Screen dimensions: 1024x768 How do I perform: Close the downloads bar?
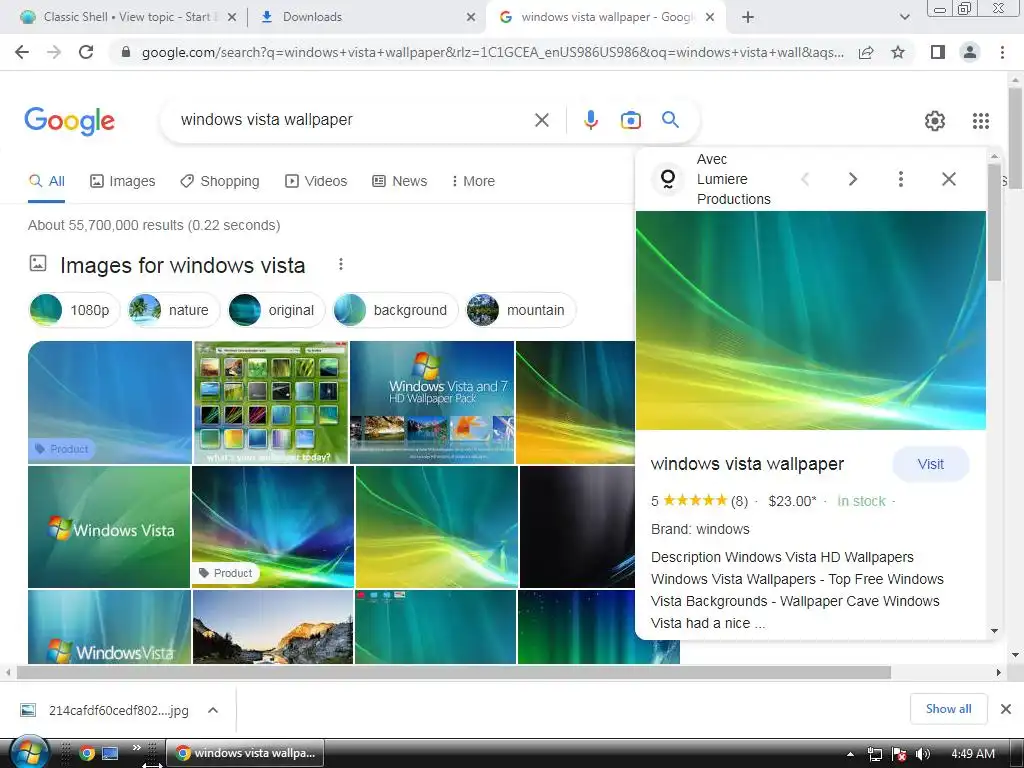[x=1006, y=709]
